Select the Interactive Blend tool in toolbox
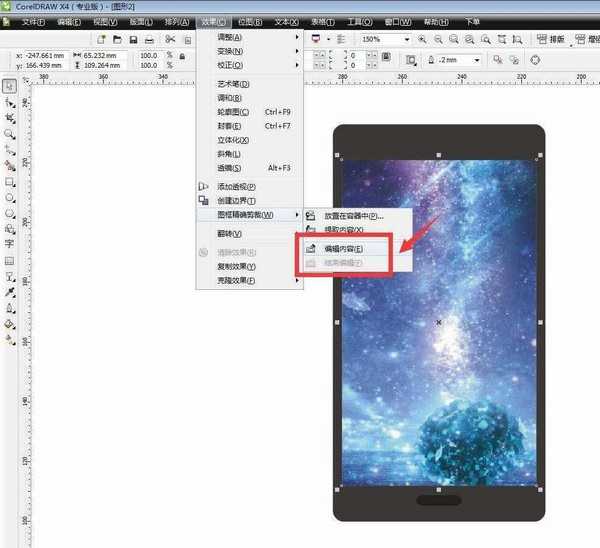The height and width of the screenshot is (548, 600). [10, 277]
